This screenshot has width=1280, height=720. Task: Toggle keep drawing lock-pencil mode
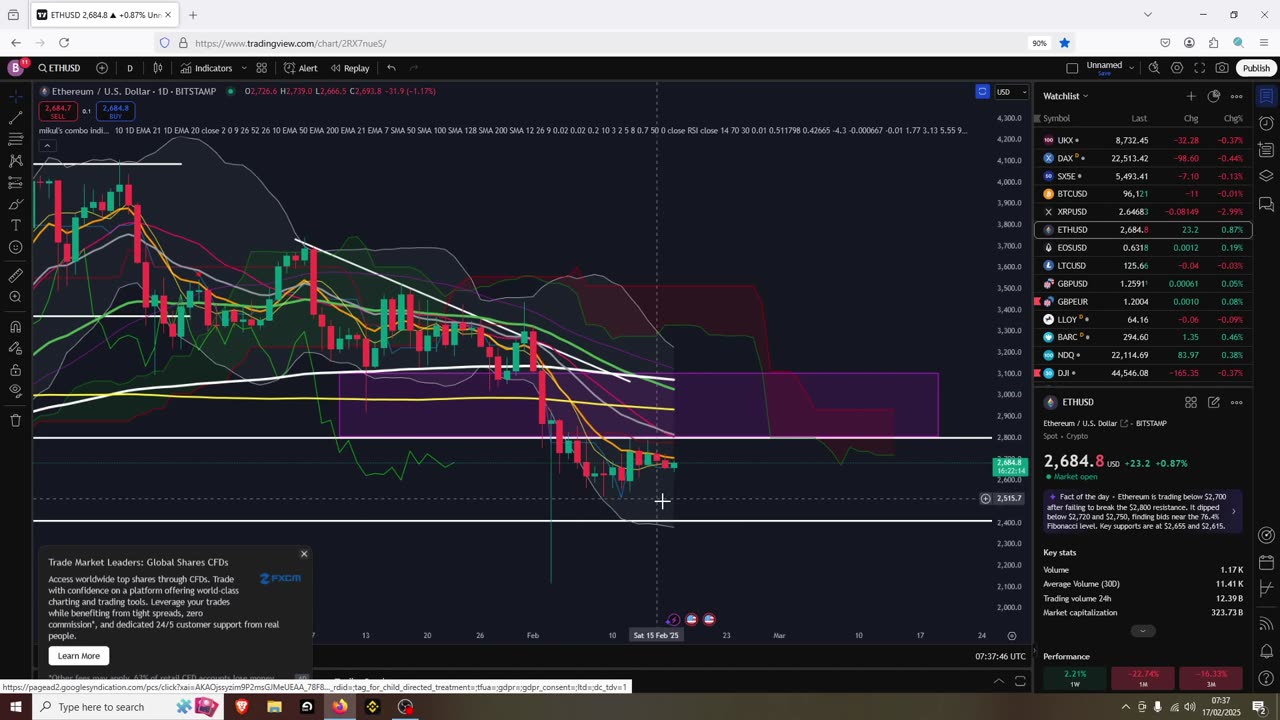pos(15,348)
